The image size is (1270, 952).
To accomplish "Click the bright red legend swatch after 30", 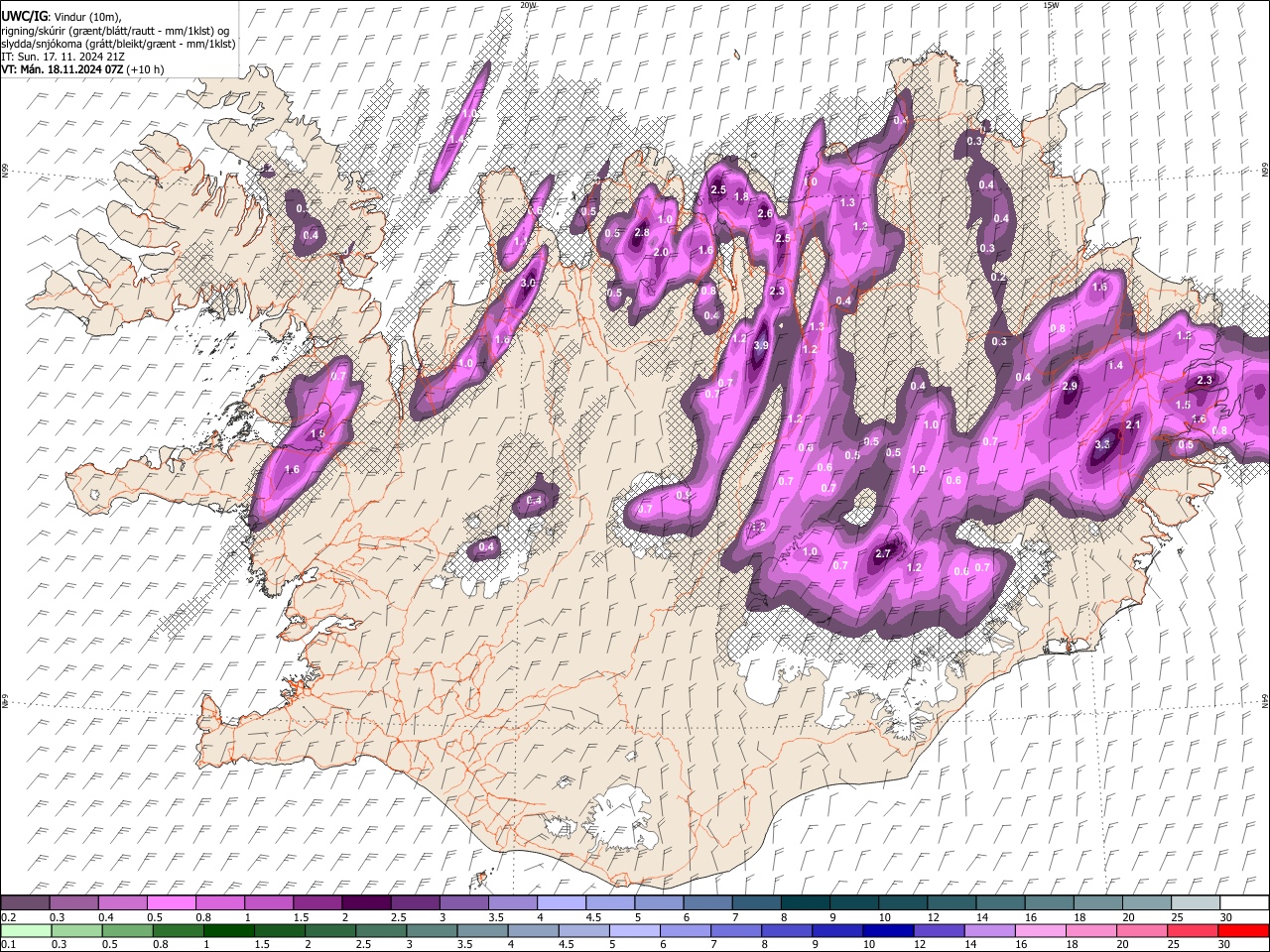I will [1243, 930].
